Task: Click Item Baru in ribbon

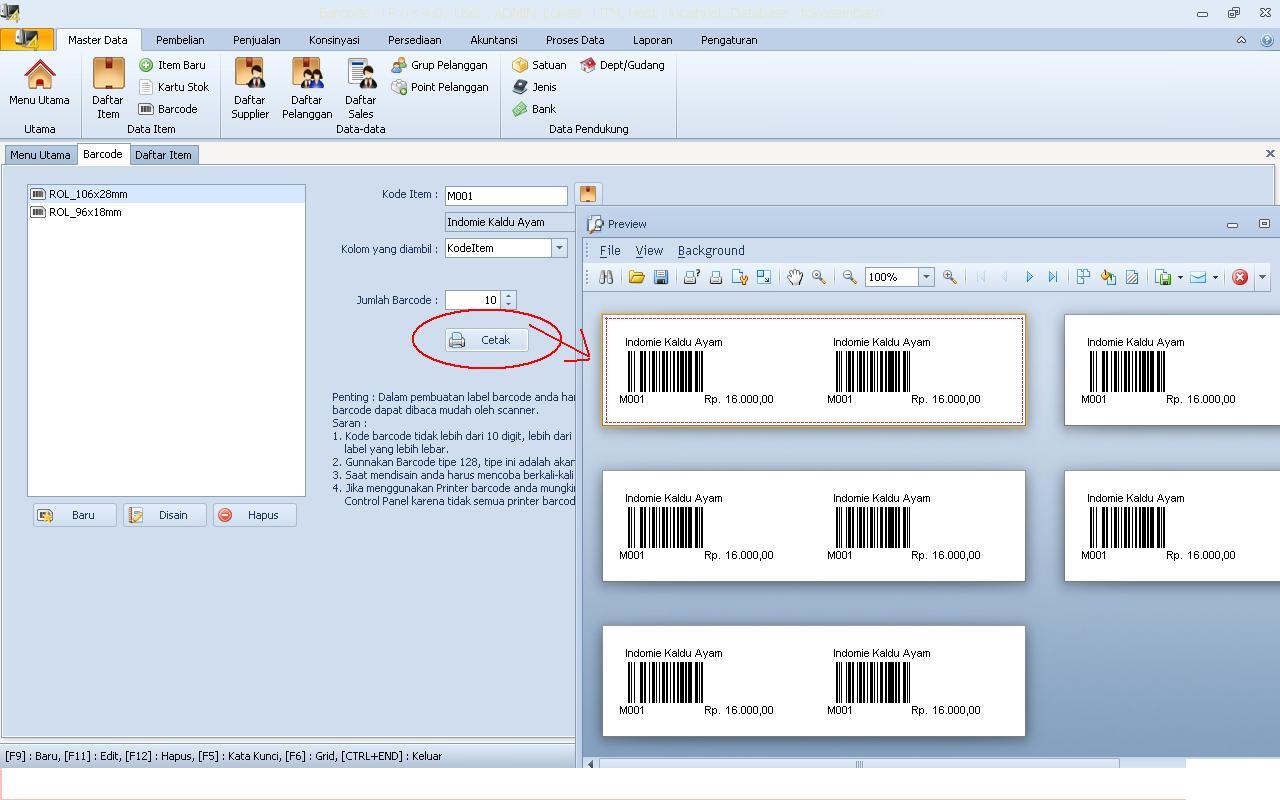Action: pos(172,65)
